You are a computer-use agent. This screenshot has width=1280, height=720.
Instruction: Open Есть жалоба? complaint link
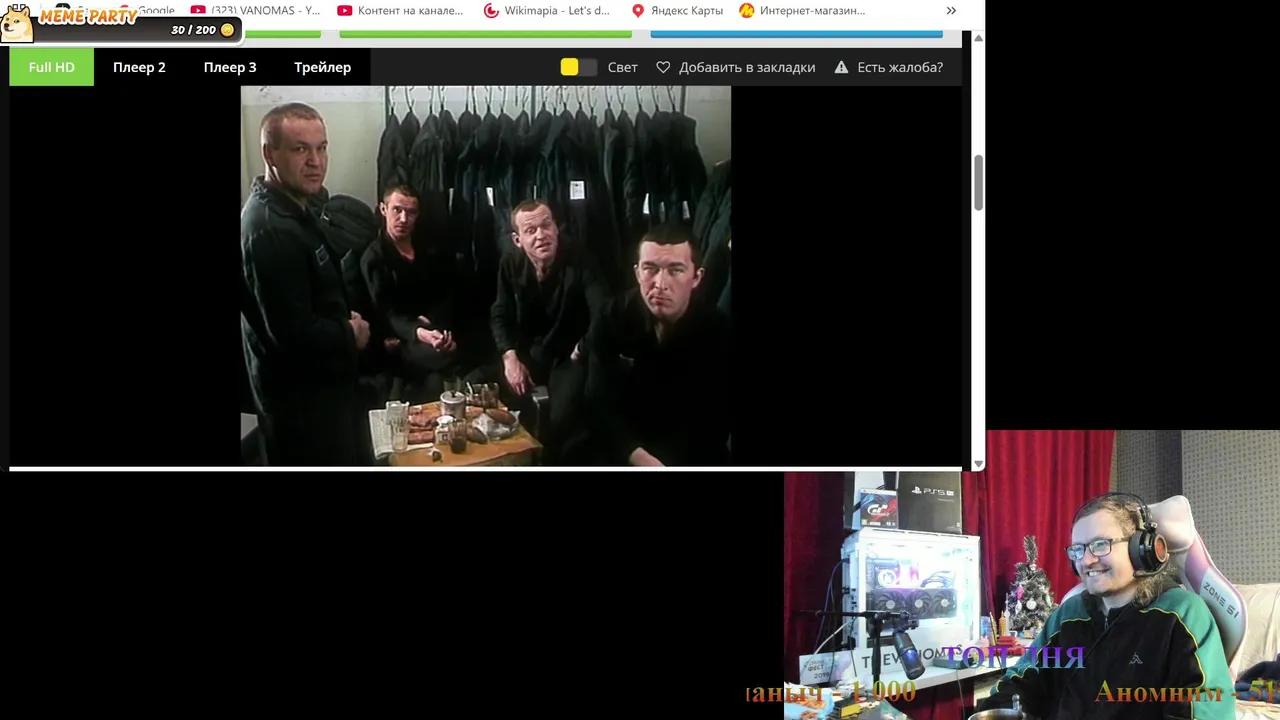pos(900,67)
